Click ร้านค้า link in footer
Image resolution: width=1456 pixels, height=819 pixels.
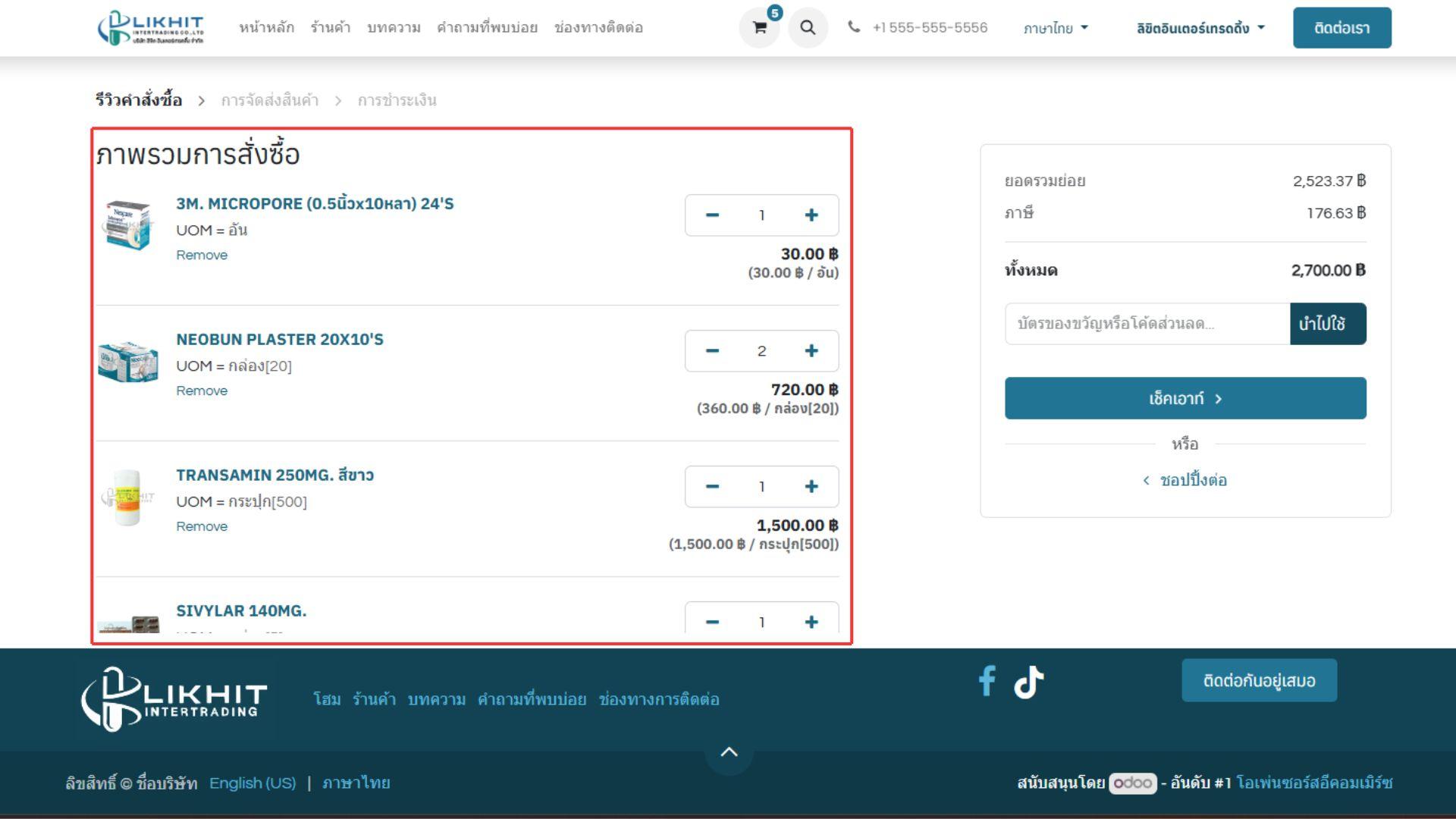(x=374, y=699)
